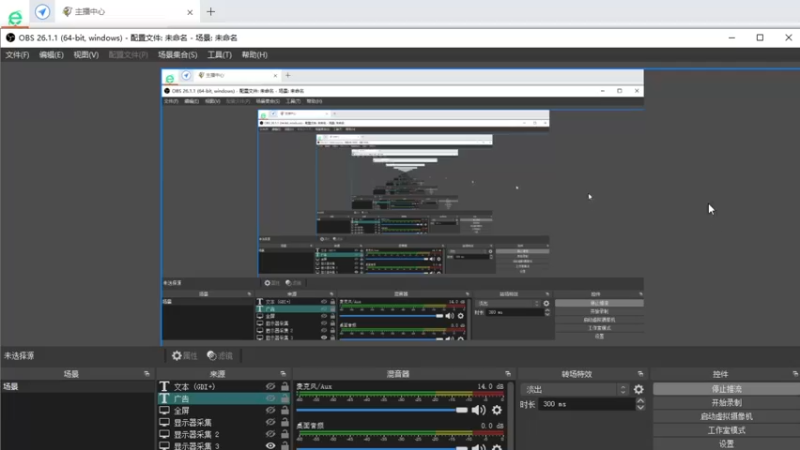Open the 文件(F) menu
This screenshot has height=450, width=800.
[x=17, y=55]
